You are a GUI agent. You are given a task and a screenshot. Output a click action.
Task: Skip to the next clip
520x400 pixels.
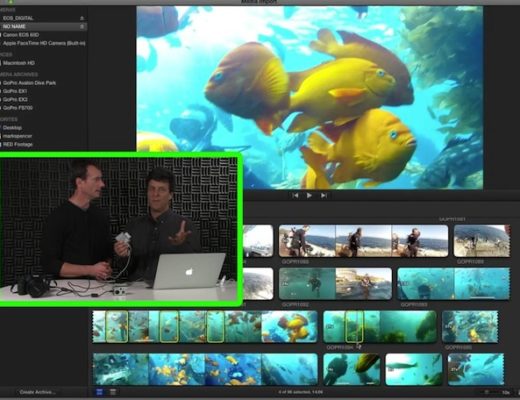[x=324, y=196]
